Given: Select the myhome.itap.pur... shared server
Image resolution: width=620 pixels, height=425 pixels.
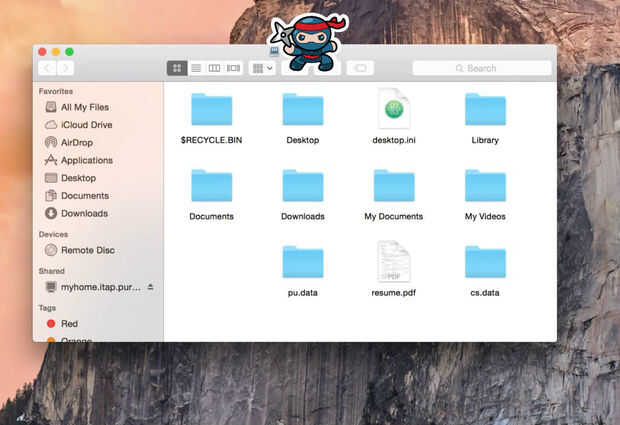Looking at the screenshot, I should pyautogui.click(x=100, y=287).
